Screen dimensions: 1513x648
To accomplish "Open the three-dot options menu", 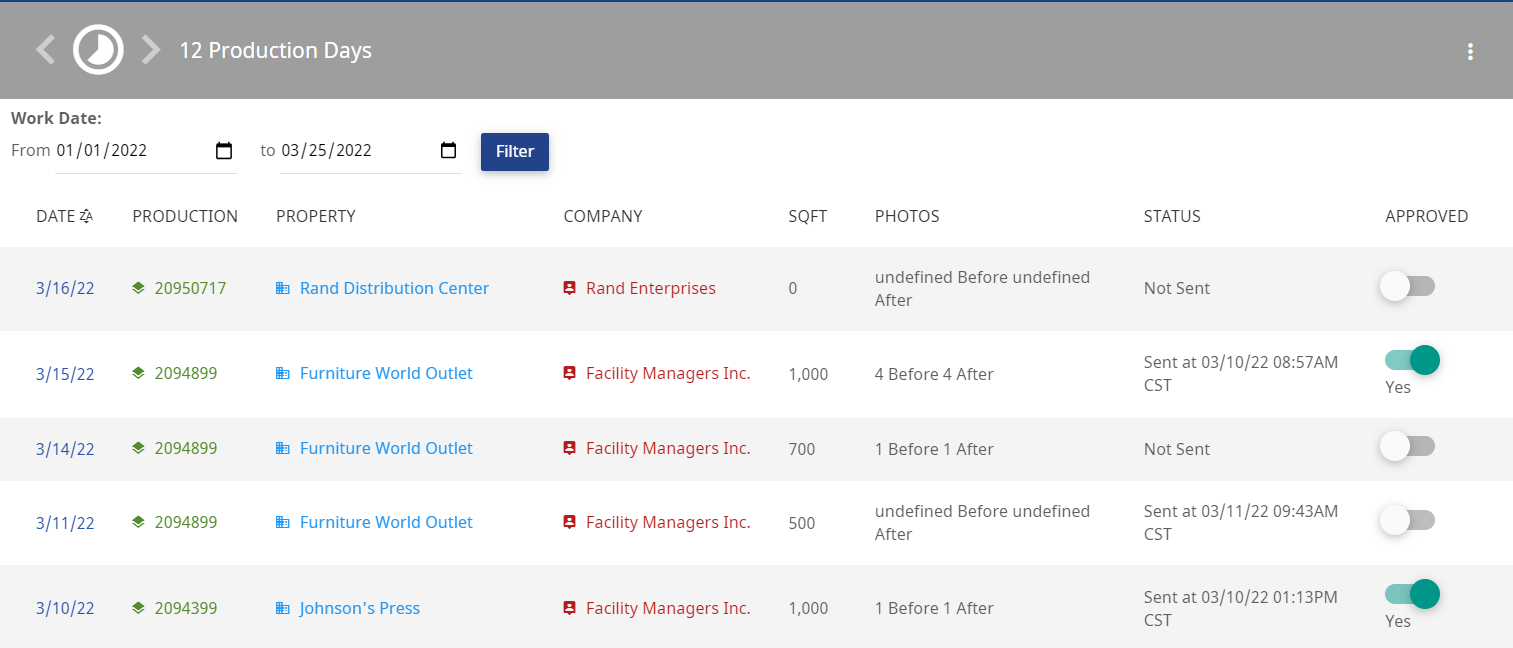I will [x=1470, y=52].
